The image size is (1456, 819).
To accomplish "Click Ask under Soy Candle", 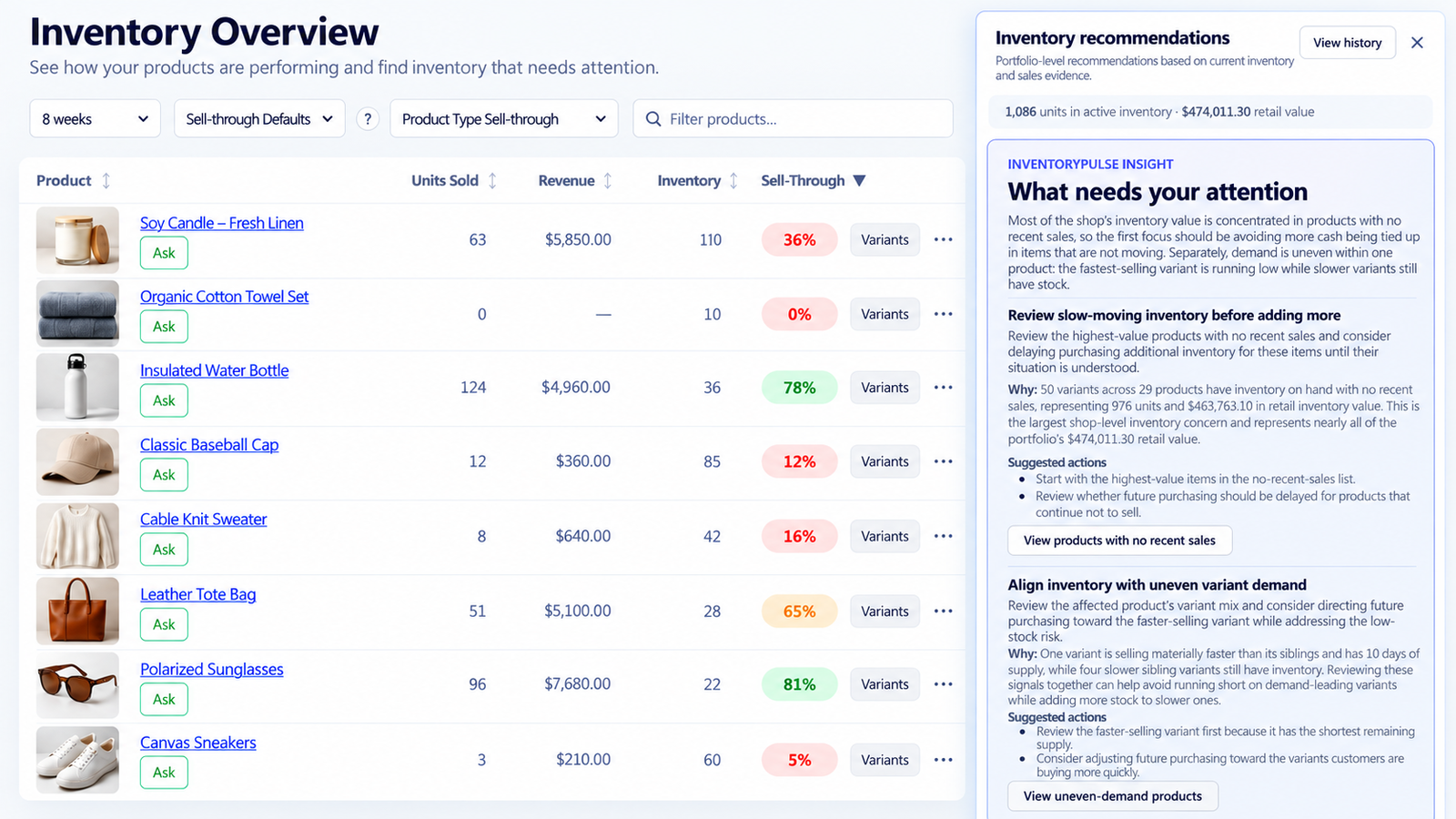I will pyautogui.click(x=164, y=253).
